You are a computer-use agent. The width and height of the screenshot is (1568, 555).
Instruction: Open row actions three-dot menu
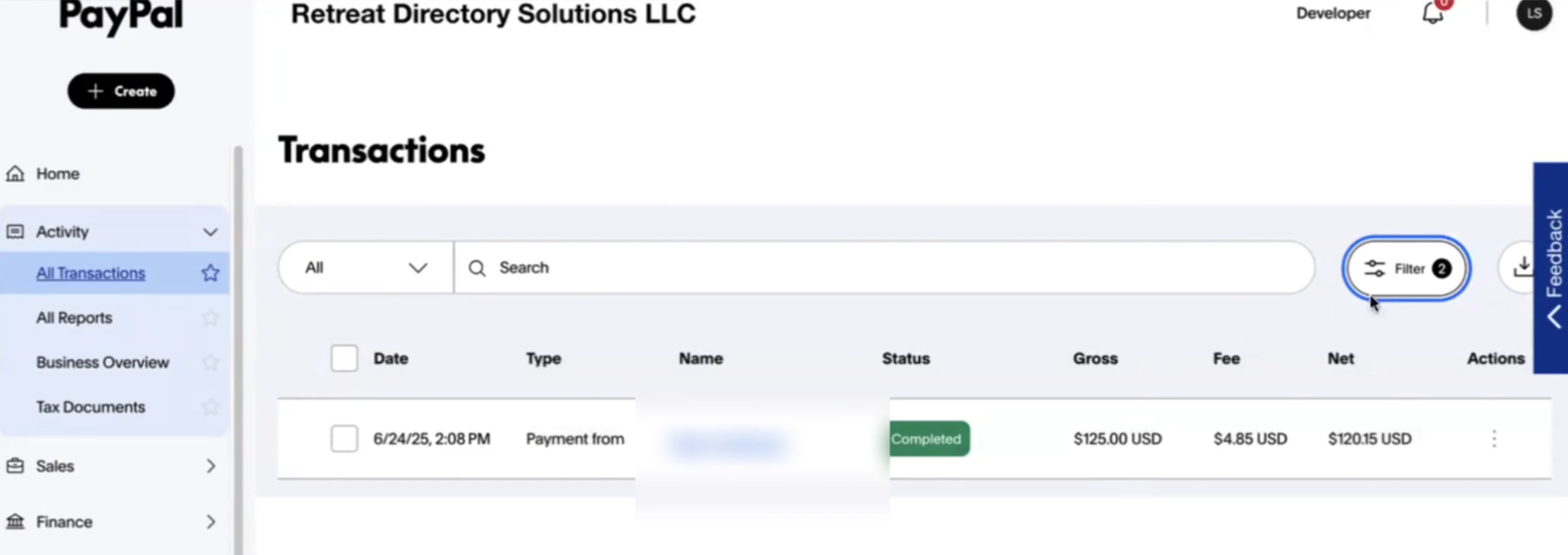point(1494,438)
